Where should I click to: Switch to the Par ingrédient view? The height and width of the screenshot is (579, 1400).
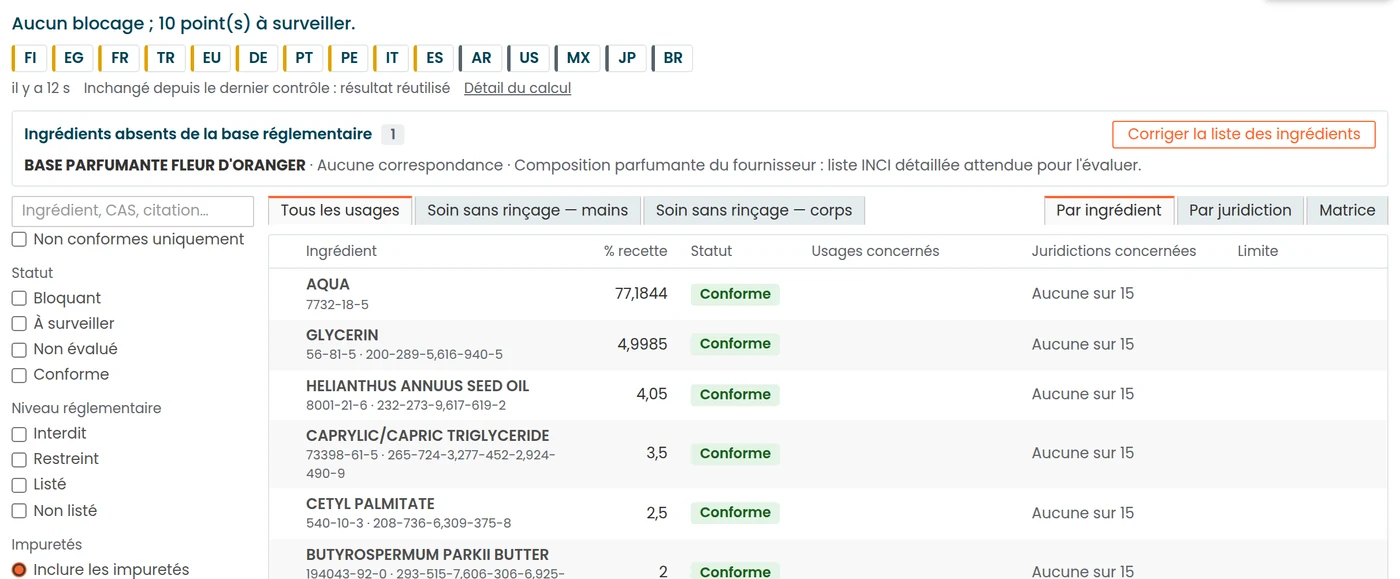[1109, 210]
